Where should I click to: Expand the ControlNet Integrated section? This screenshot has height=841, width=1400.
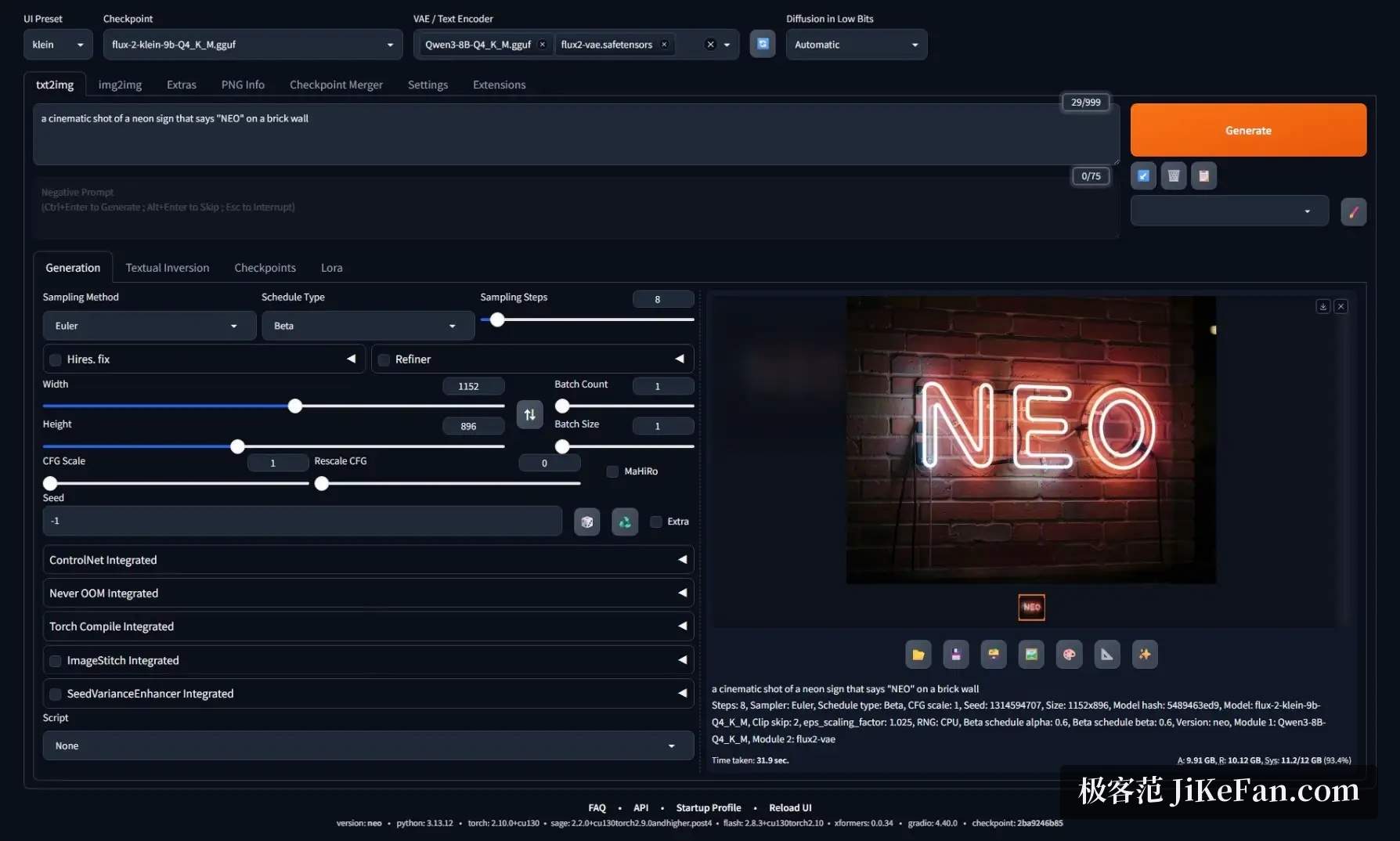click(x=368, y=560)
